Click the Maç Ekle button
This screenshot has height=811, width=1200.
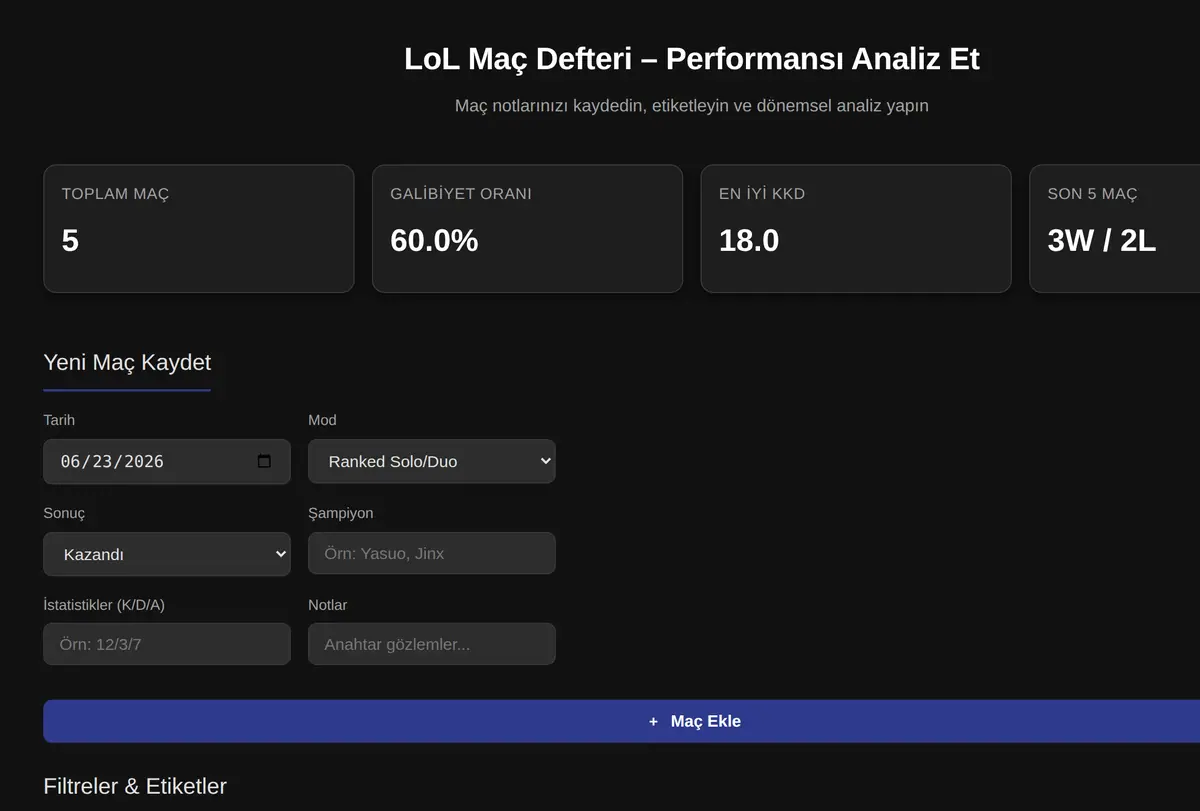621,721
